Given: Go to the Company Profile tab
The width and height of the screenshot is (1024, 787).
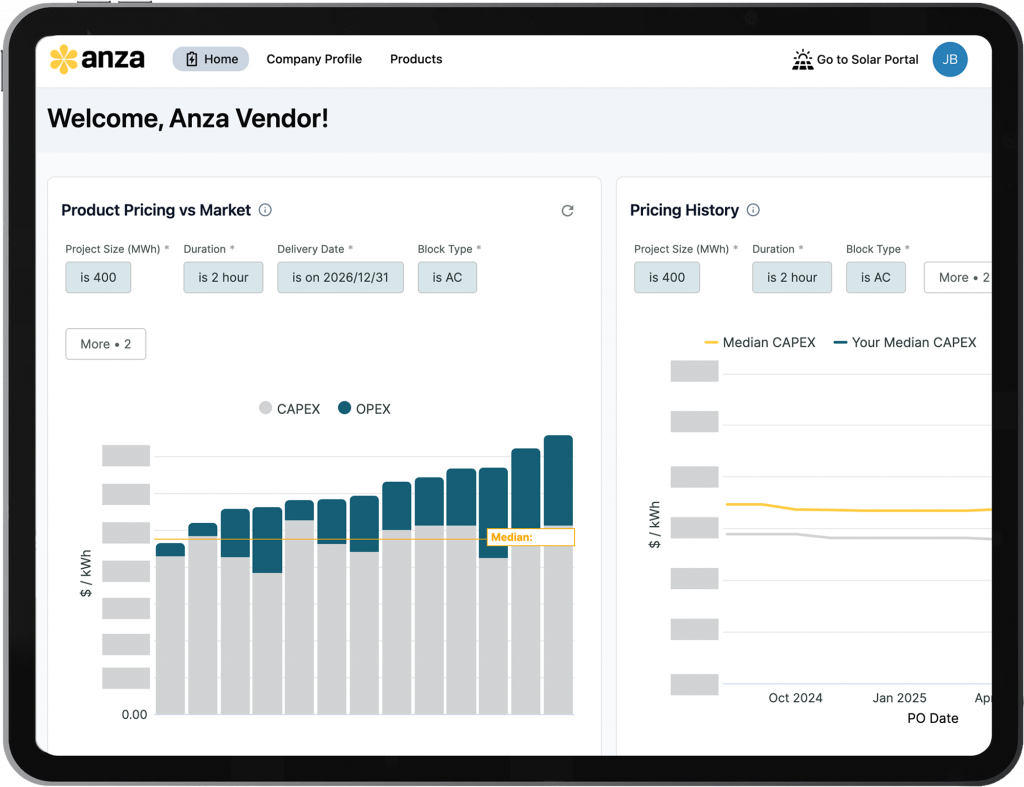Looking at the screenshot, I should pos(314,59).
